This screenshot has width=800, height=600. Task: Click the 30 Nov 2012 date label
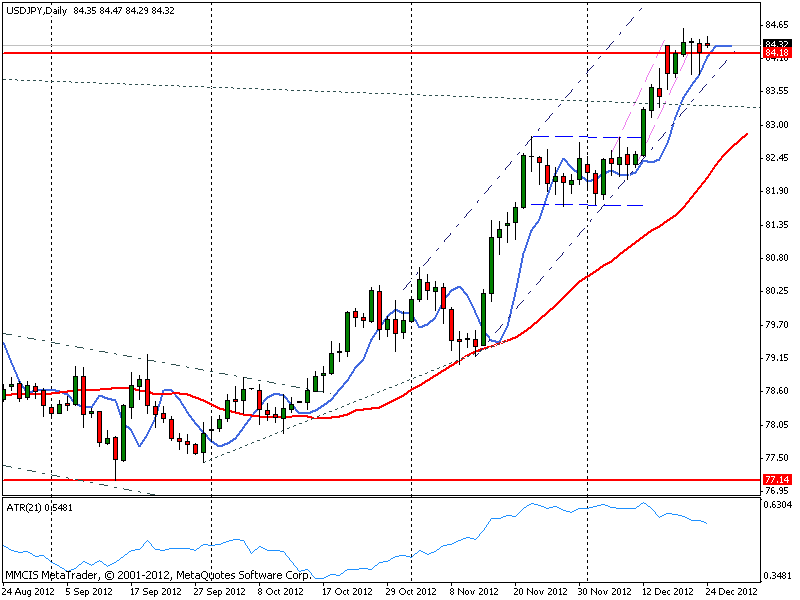pyautogui.click(x=605, y=591)
